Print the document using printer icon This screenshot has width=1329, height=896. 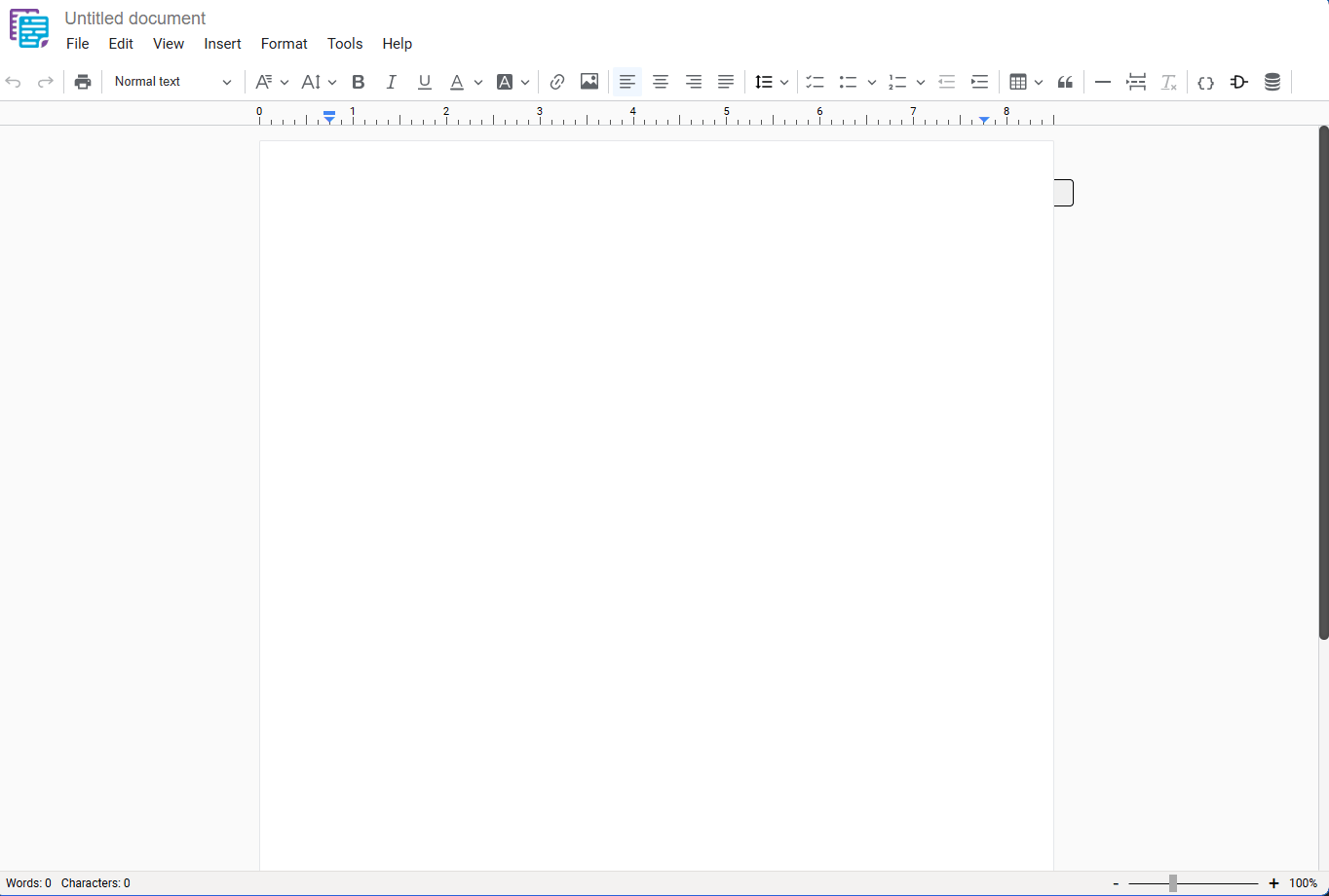[83, 82]
